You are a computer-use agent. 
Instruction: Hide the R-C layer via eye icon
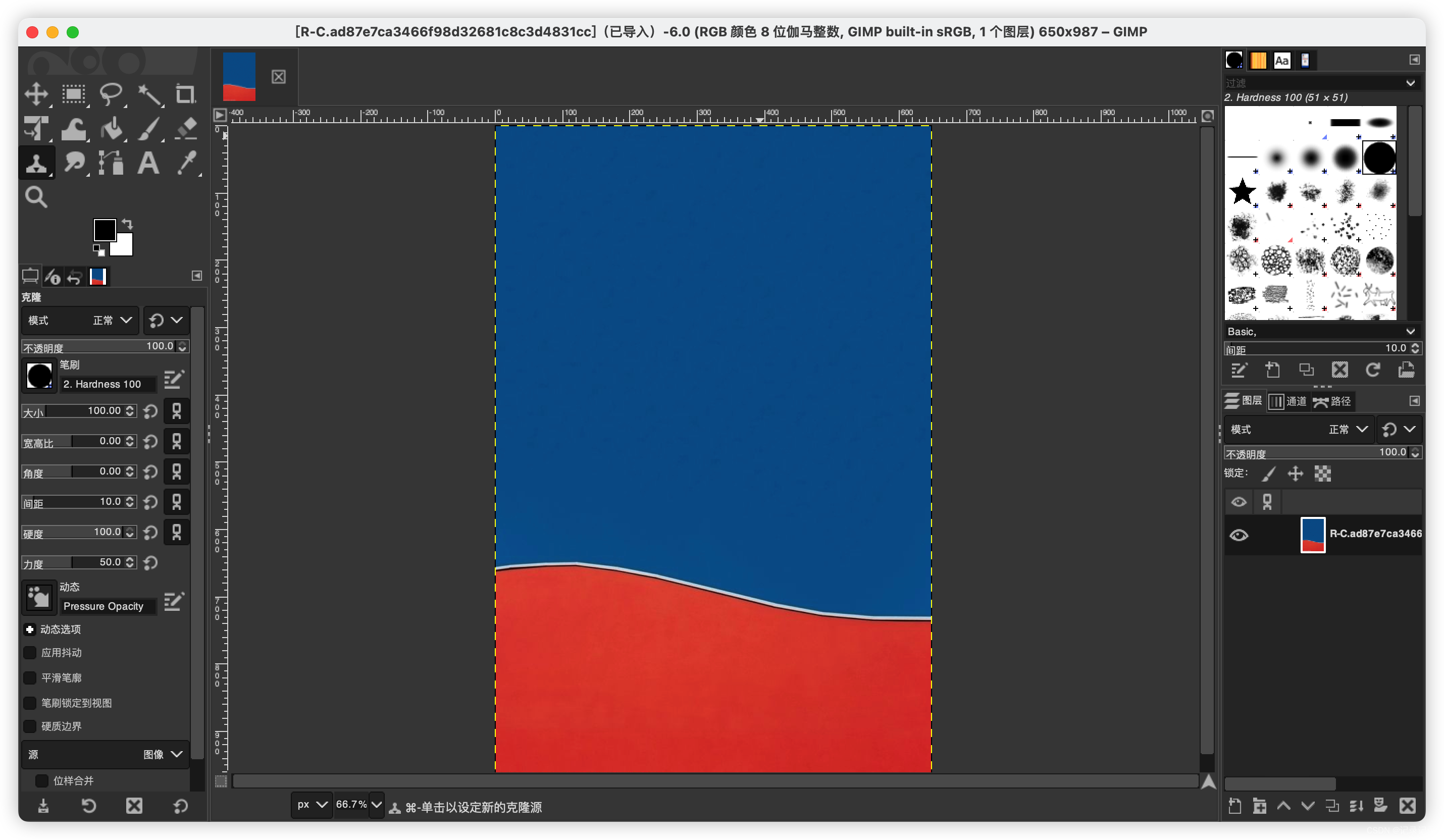pyautogui.click(x=1239, y=535)
